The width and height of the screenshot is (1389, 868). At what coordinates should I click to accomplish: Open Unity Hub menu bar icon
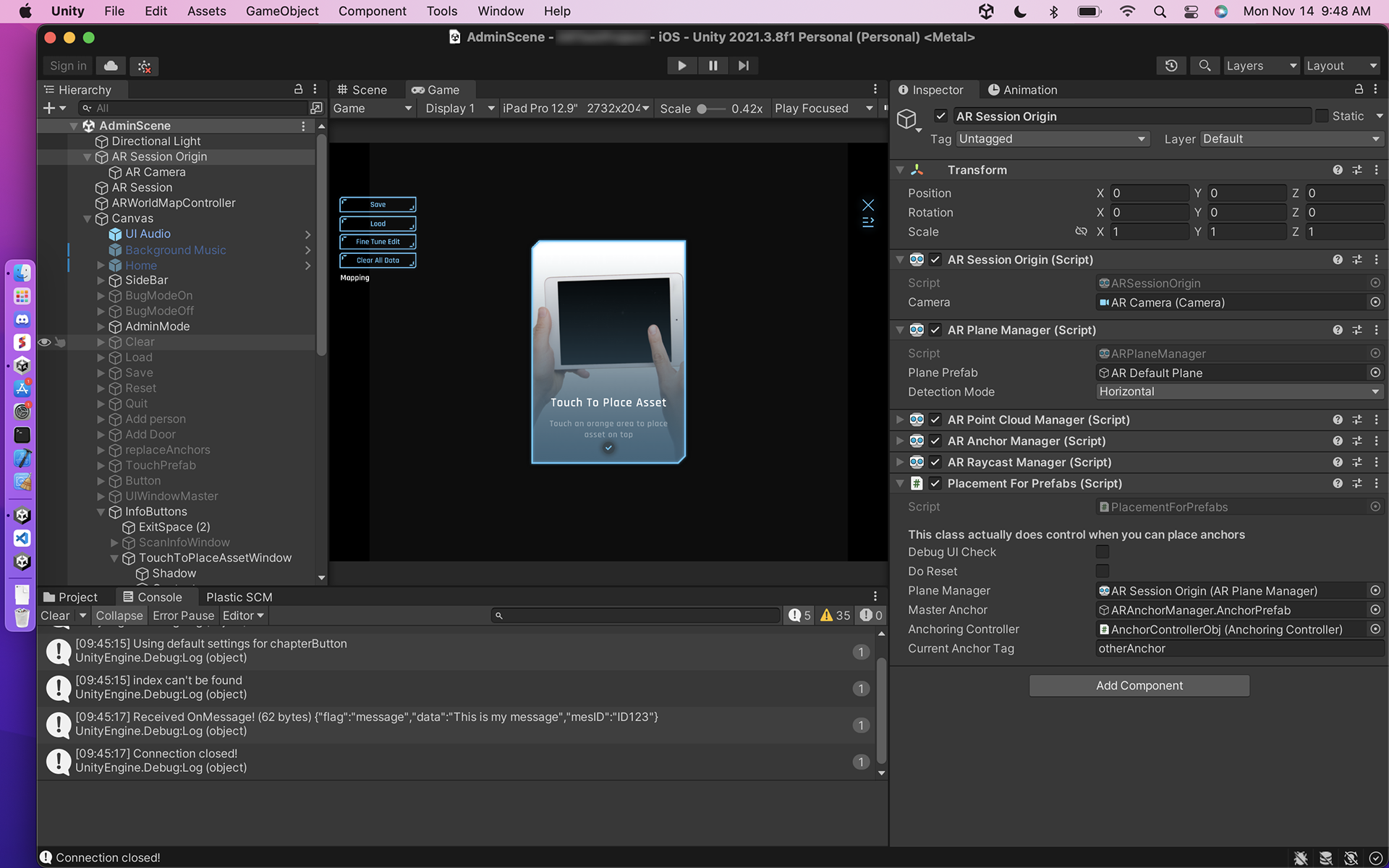(x=986, y=11)
